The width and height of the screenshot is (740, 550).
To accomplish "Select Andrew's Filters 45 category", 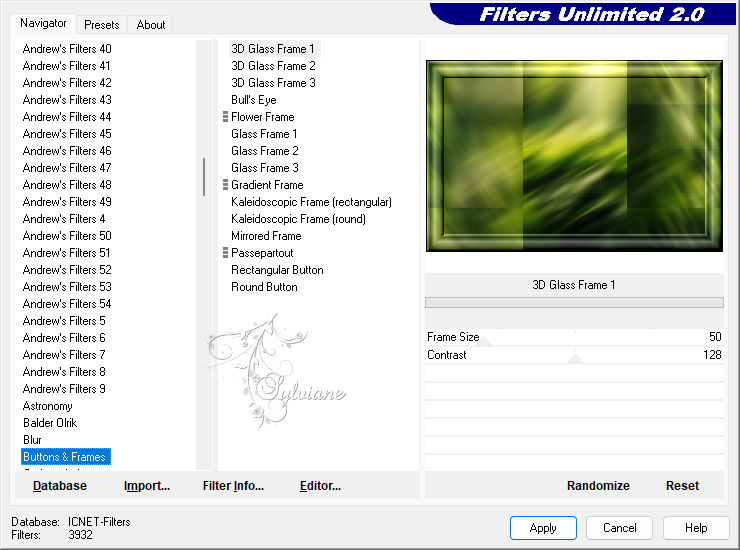I will point(67,134).
